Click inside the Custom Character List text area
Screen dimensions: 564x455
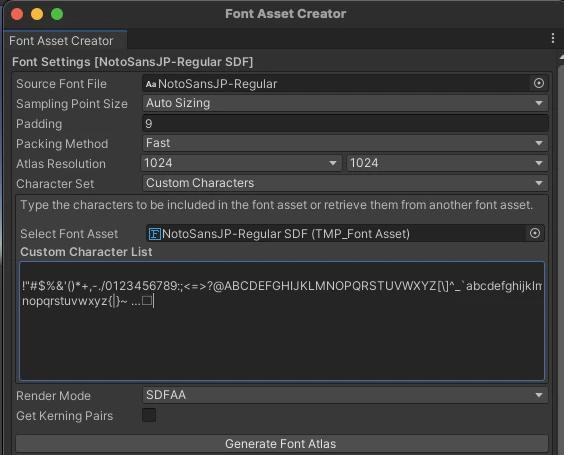pyautogui.click(x=282, y=321)
